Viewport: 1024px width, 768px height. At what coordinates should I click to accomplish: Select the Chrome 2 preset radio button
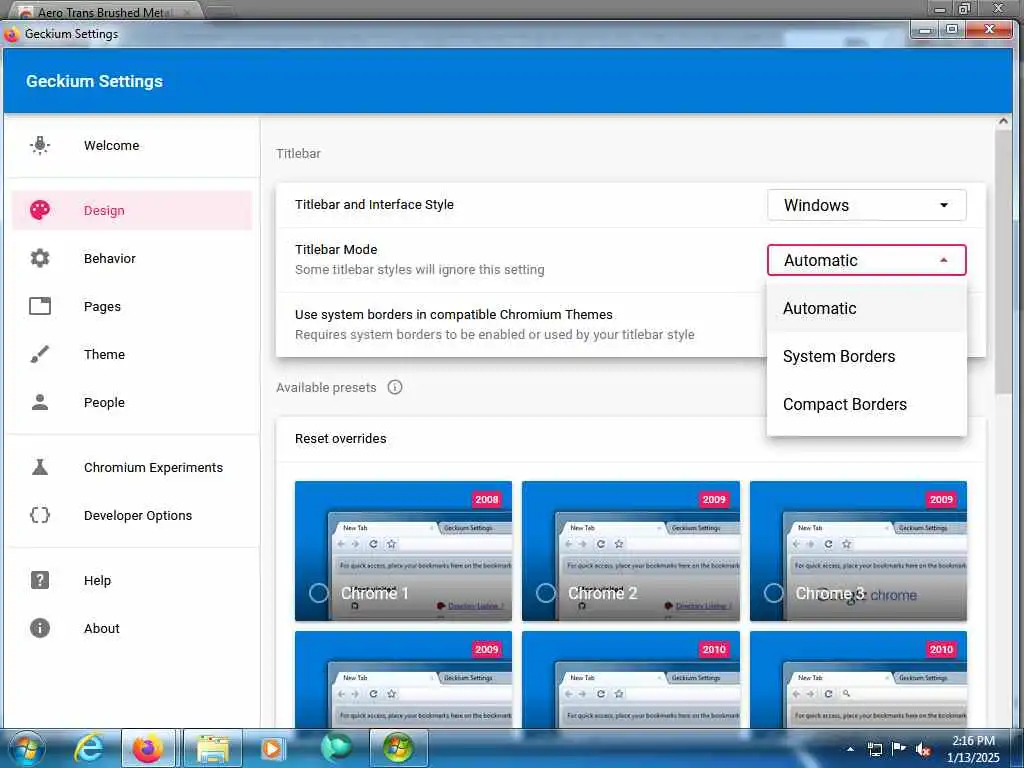click(x=546, y=593)
